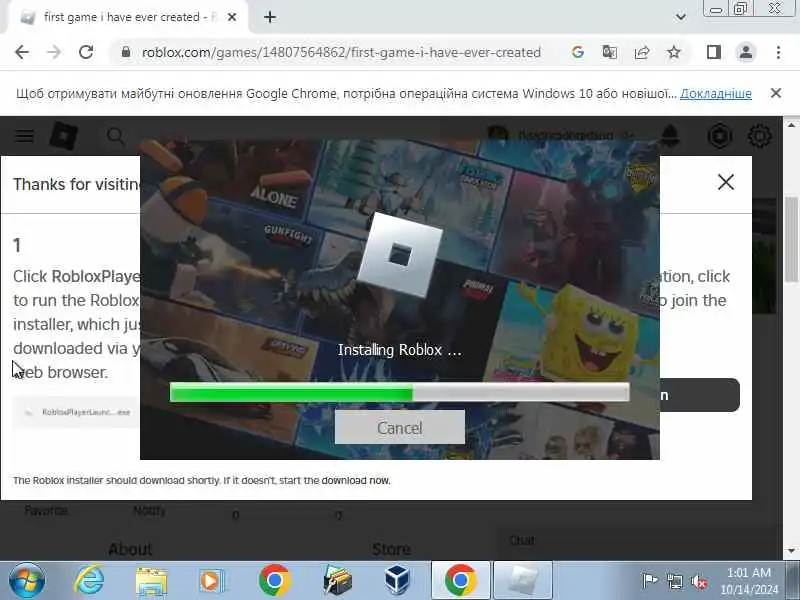Click the Installing Roblox progress bar
This screenshot has width=800, height=600.
pyautogui.click(x=399, y=393)
